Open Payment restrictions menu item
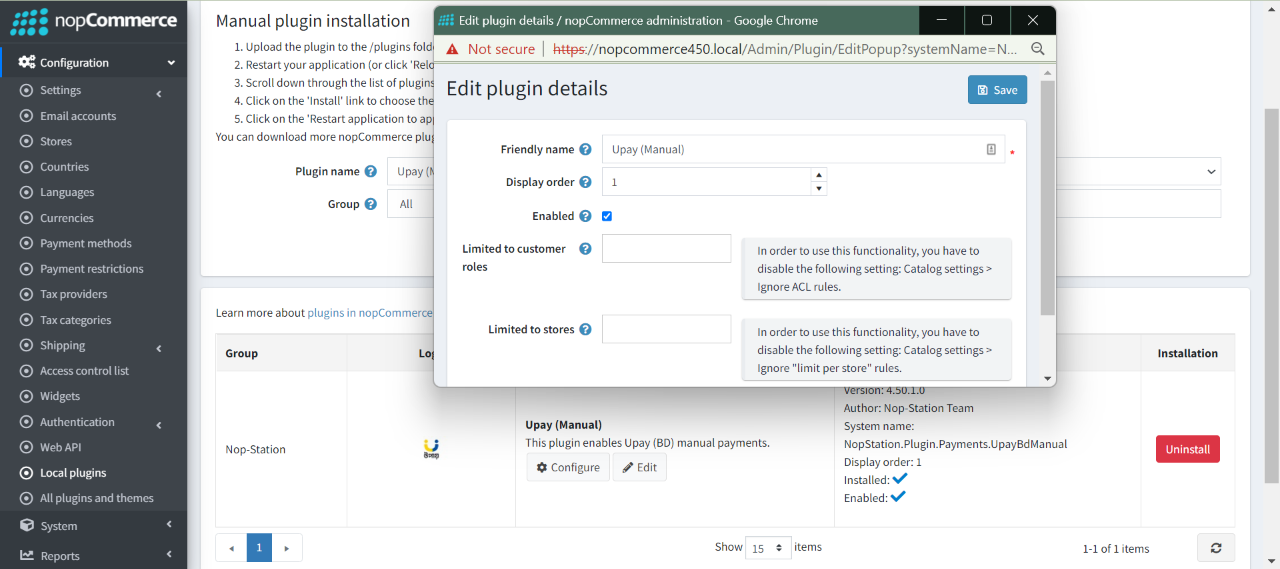This screenshot has height=569, width=1280. point(92,269)
